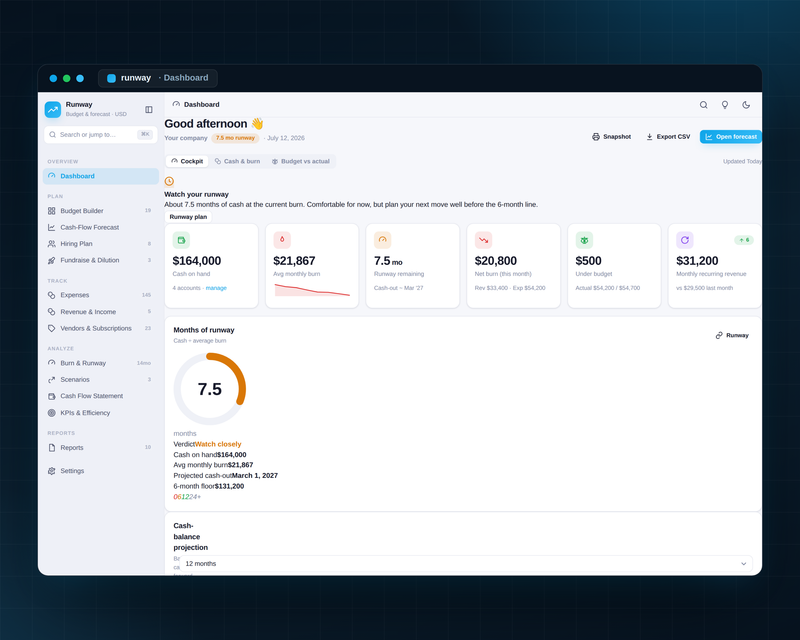Click the green wallet icon on the Cash on hand card
Screen dimensions: 800x640
click(181, 240)
